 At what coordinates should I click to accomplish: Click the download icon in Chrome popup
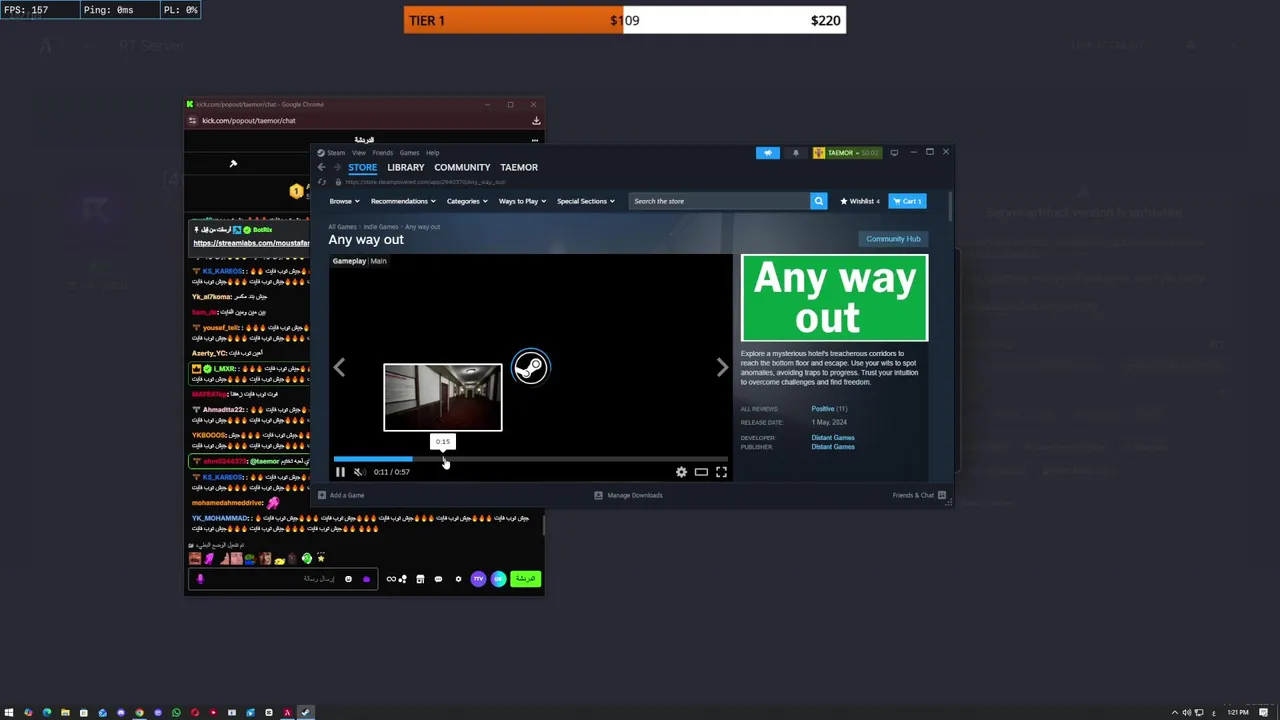536,121
